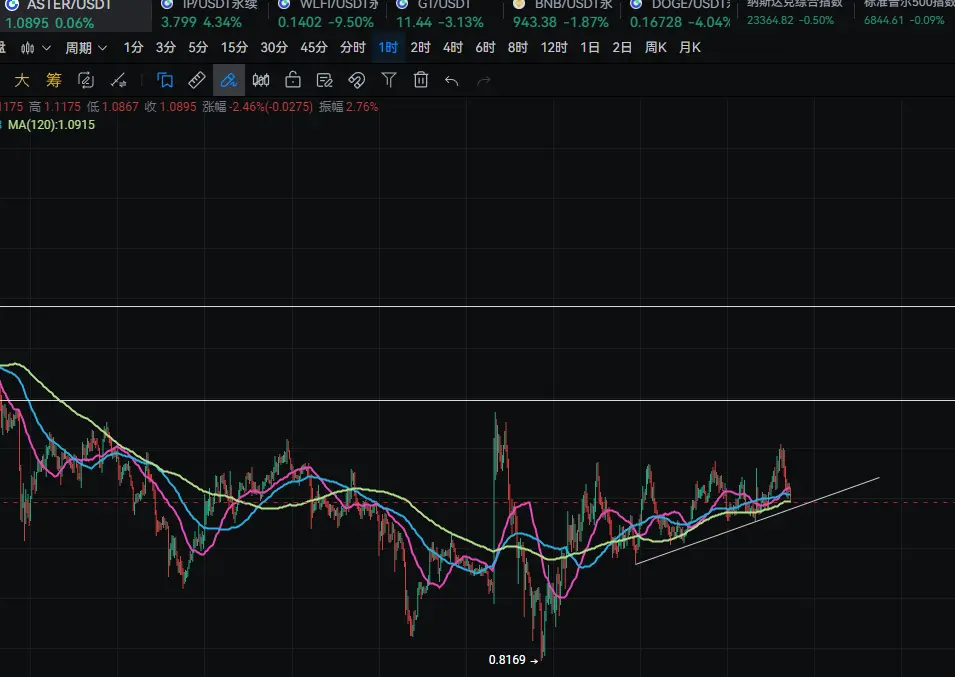
Task: Select the 1日 daily timeframe
Action: point(590,47)
